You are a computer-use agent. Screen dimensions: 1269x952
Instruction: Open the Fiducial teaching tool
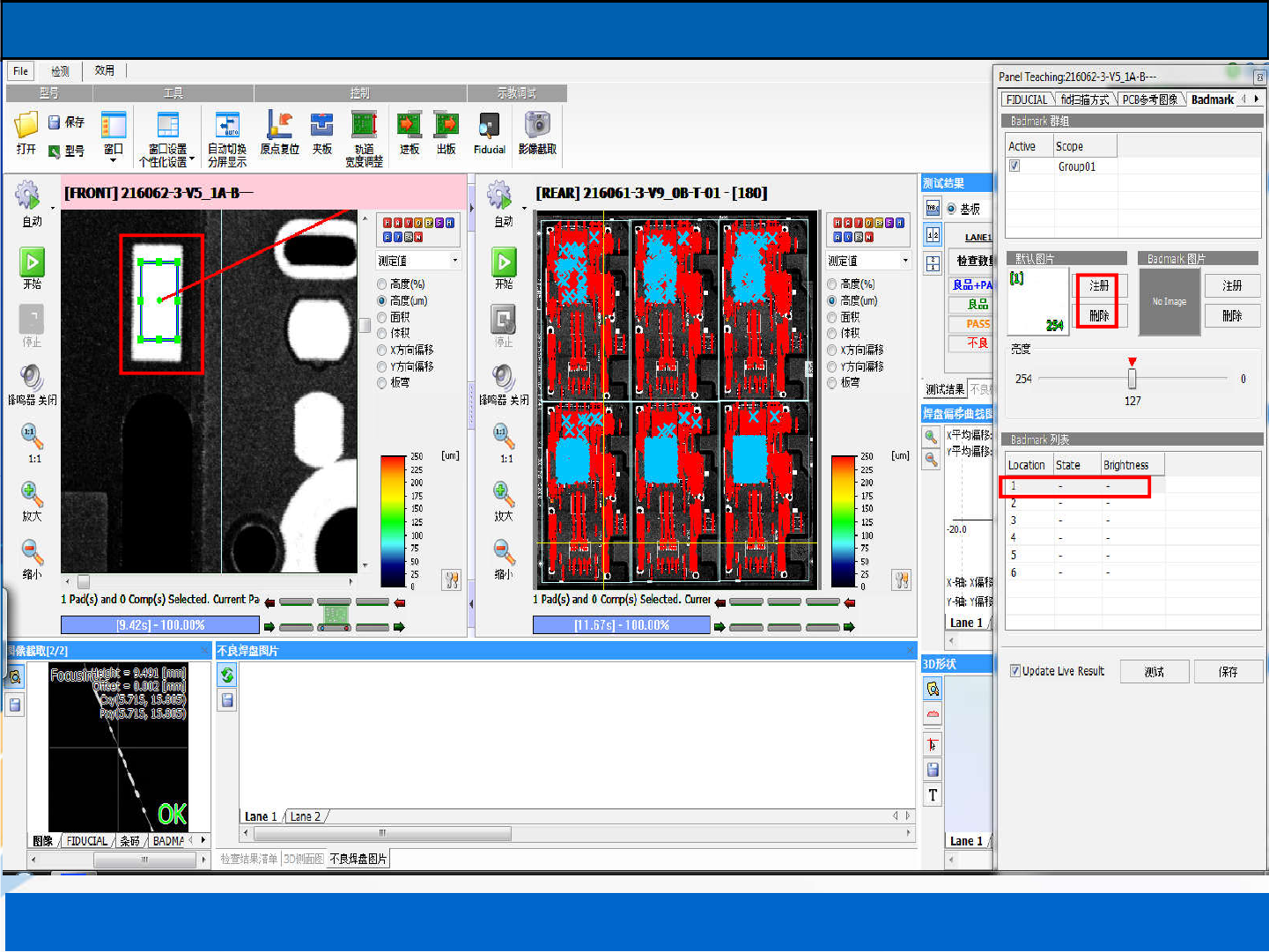489,126
